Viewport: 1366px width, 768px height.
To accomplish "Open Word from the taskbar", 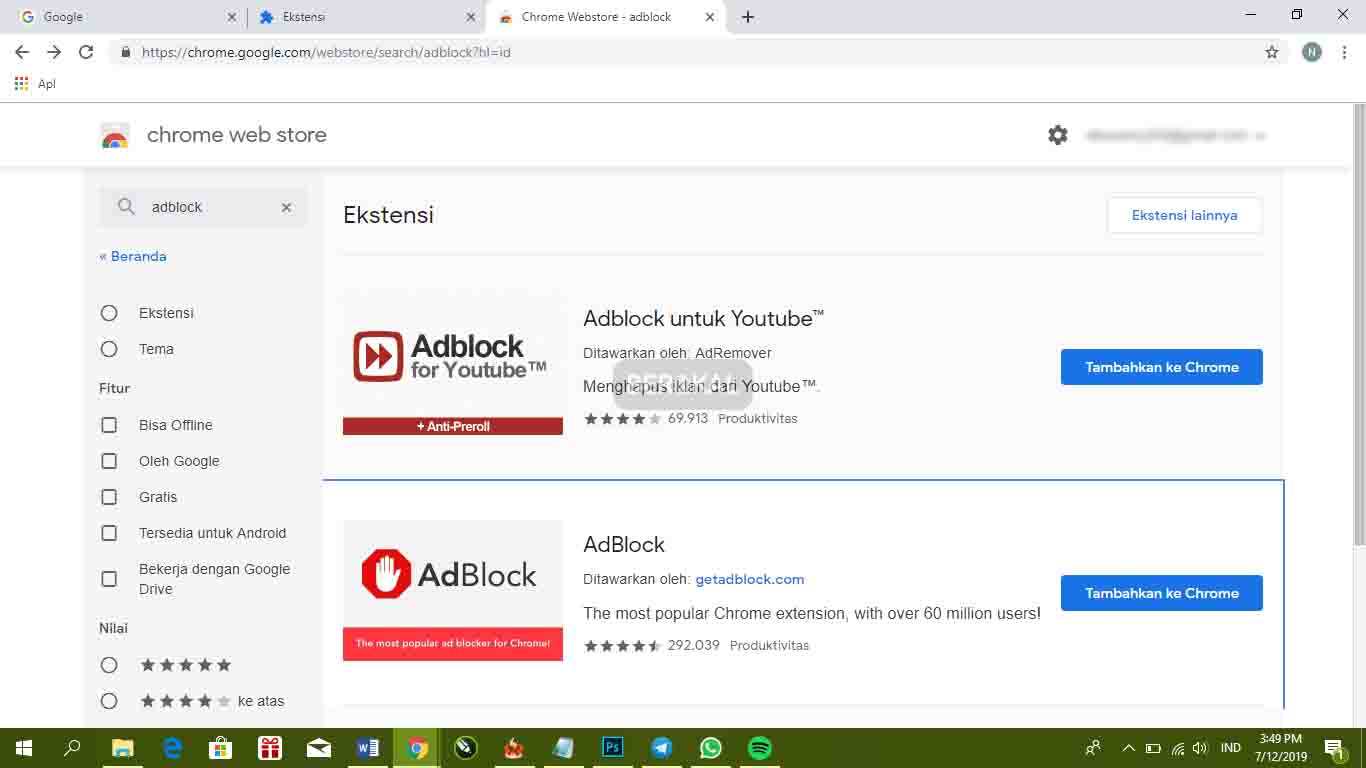I will coord(368,748).
